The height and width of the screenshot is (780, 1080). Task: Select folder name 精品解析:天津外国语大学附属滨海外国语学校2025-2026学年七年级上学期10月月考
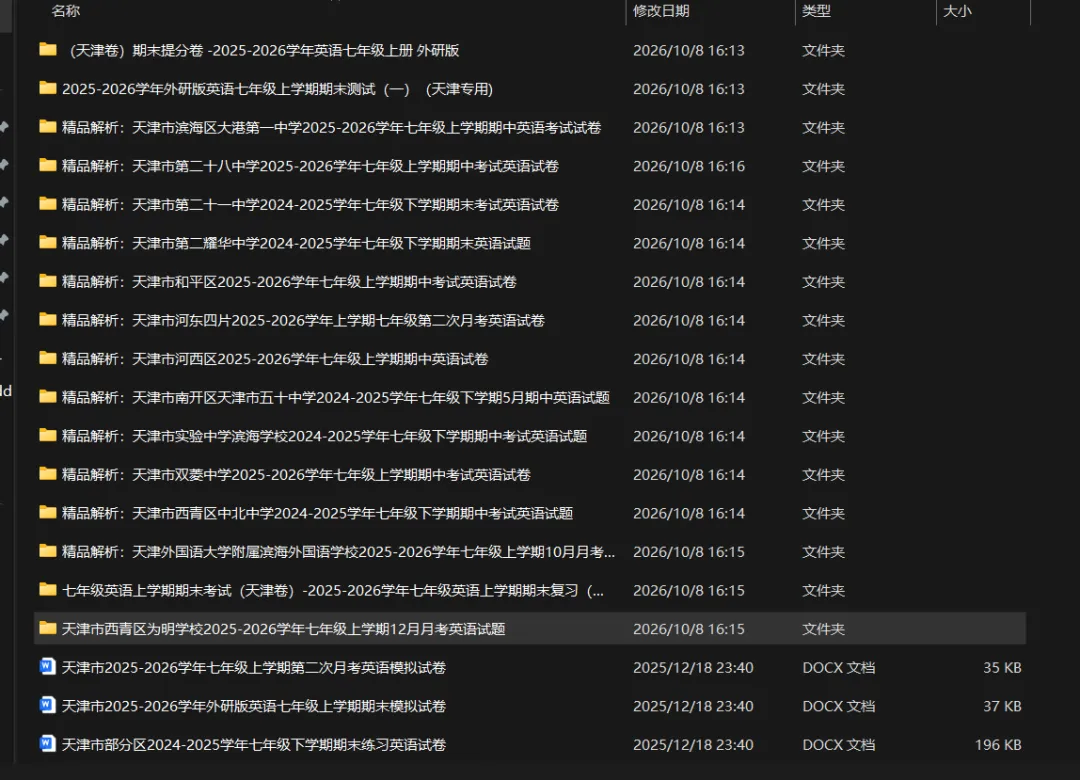pyautogui.click(x=338, y=552)
